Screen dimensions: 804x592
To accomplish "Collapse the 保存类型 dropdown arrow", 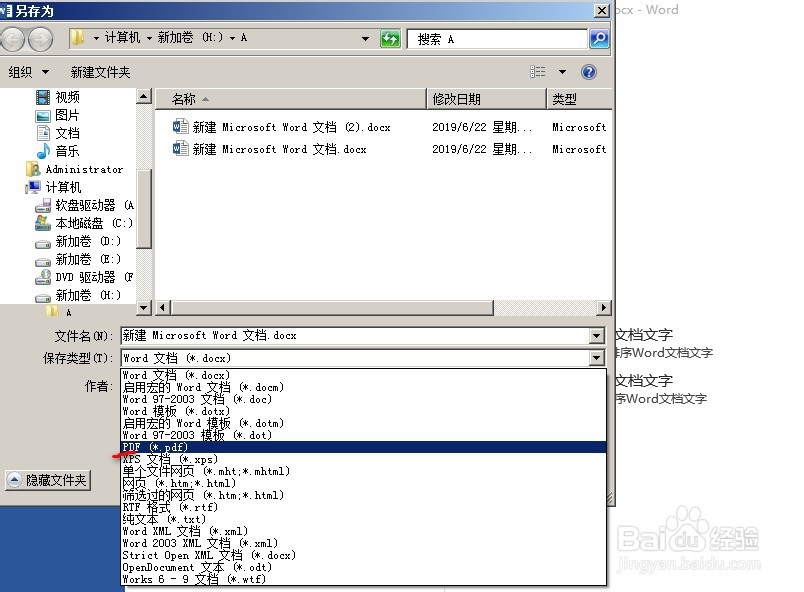I will pos(596,358).
